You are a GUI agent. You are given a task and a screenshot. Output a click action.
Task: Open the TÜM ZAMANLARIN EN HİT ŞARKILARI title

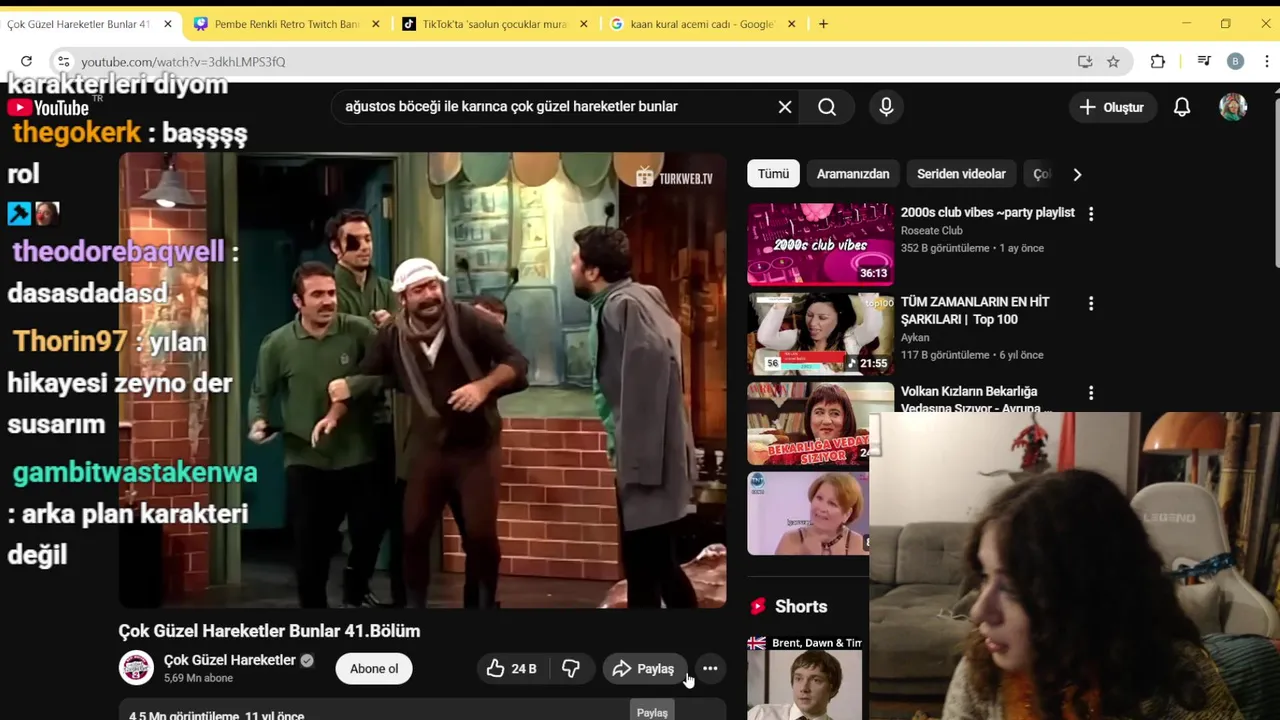click(975, 310)
